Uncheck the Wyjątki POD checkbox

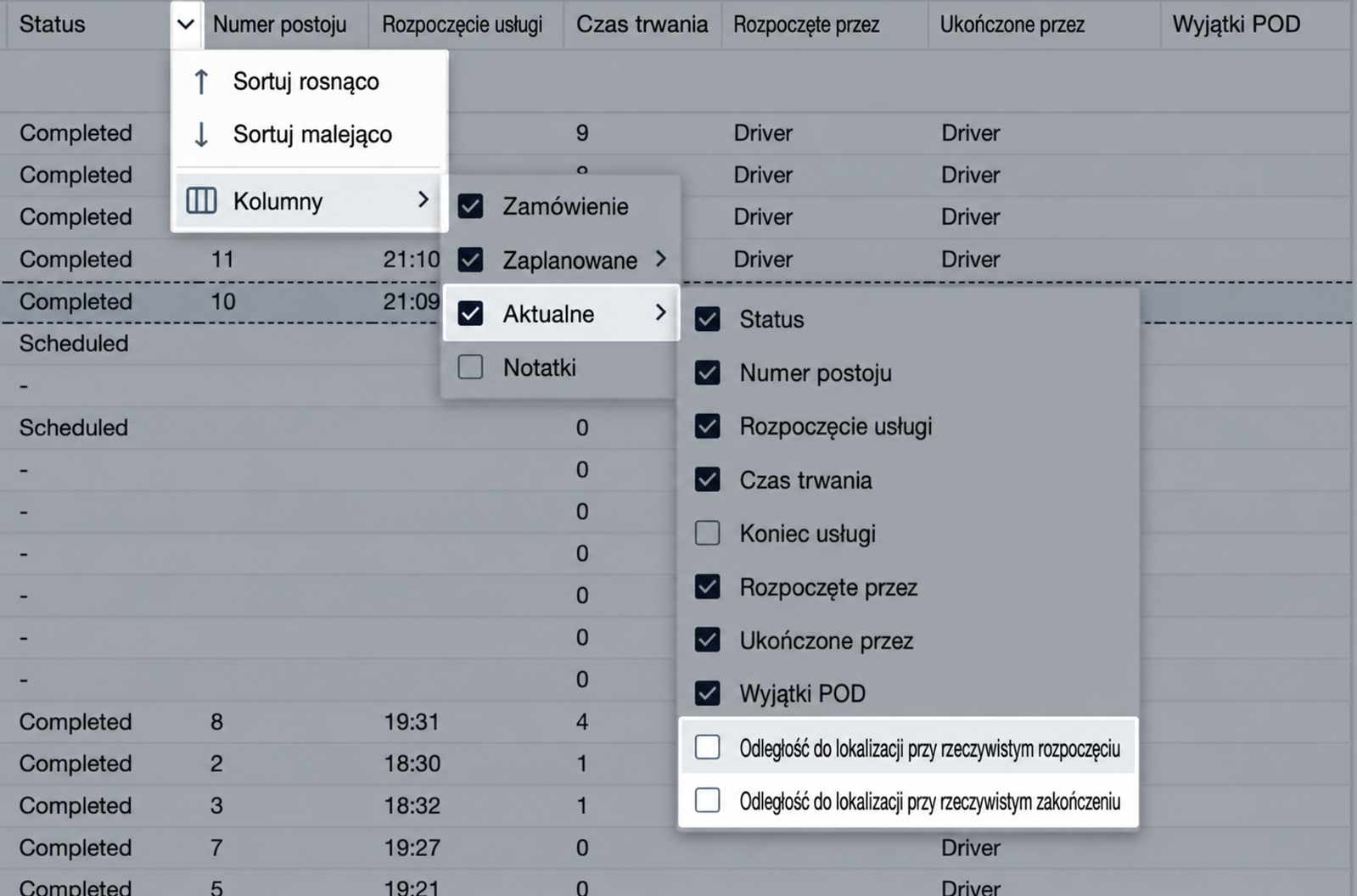pyautogui.click(x=707, y=693)
